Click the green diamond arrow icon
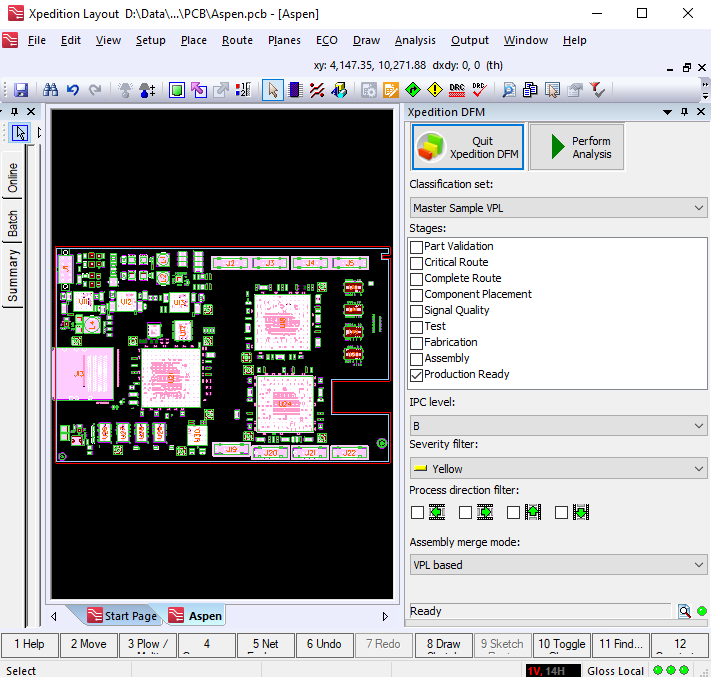The image size is (711, 677). [x=413, y=90]
